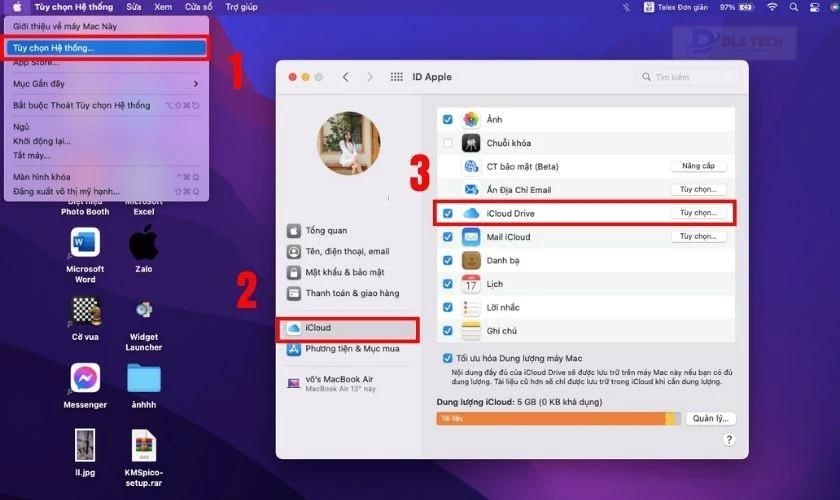Click the CT bảo mật (Beta) globe icon
Image resolution: width=840 pixels, height=500 pixels.
(x=471, y=167)
